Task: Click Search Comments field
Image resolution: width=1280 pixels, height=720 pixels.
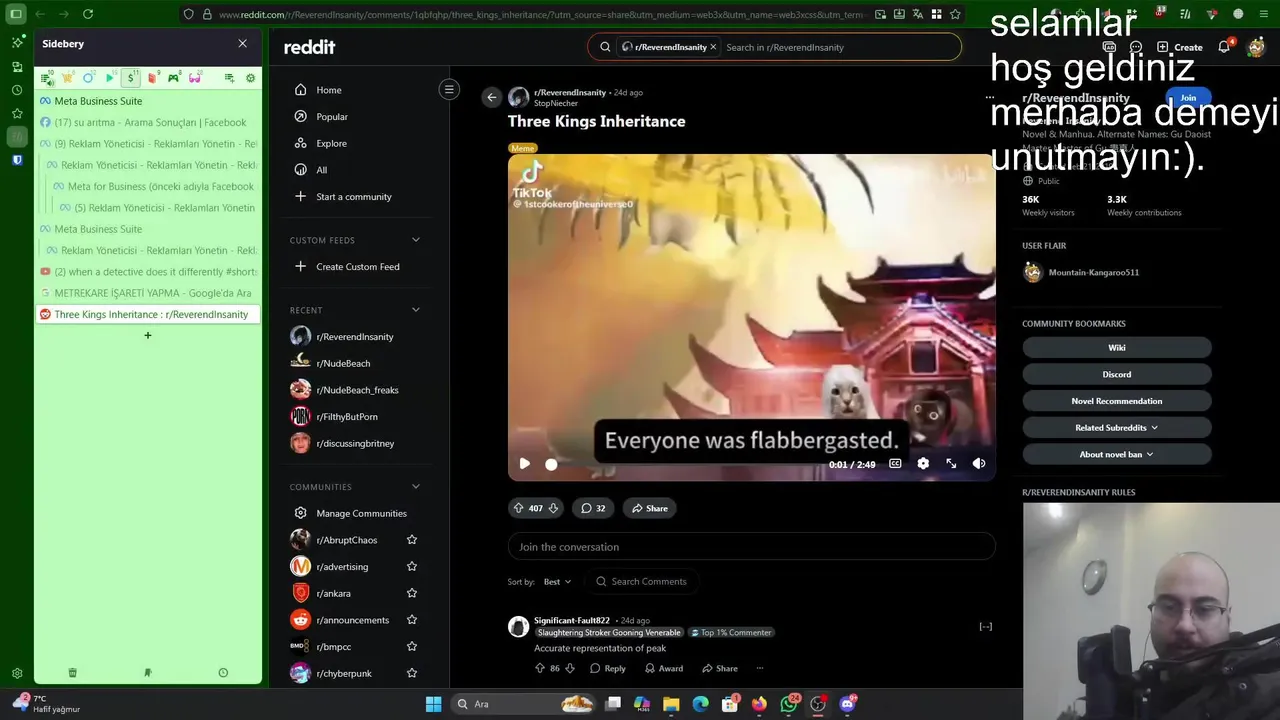Action: pyautogui.click(x=642, y=582)
